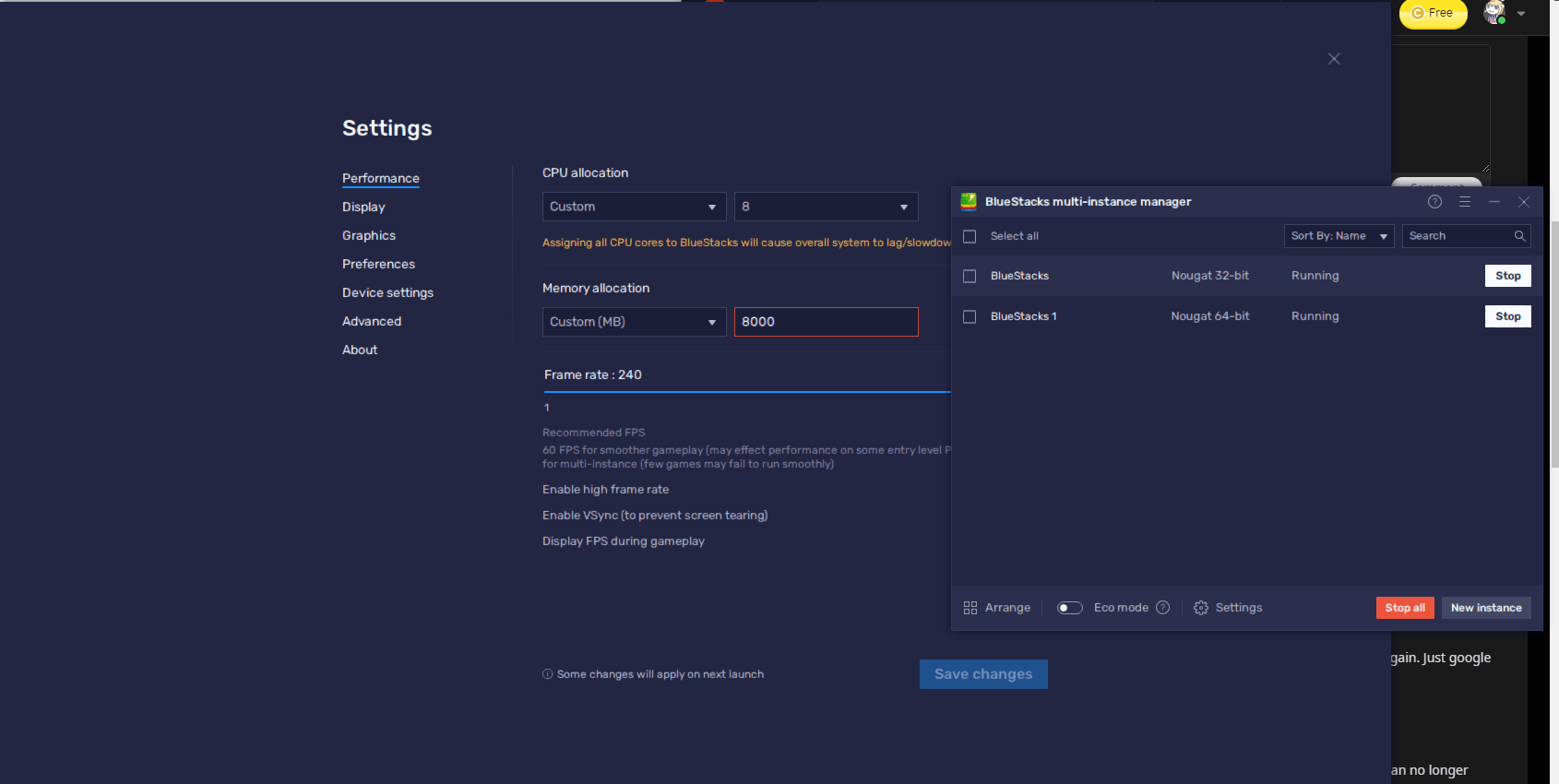Image resolution: width=1559 pixels, height=784 pixels.
Task: Expand the account dropdown arrow beside the avatar
Action: click(1521, 14)
